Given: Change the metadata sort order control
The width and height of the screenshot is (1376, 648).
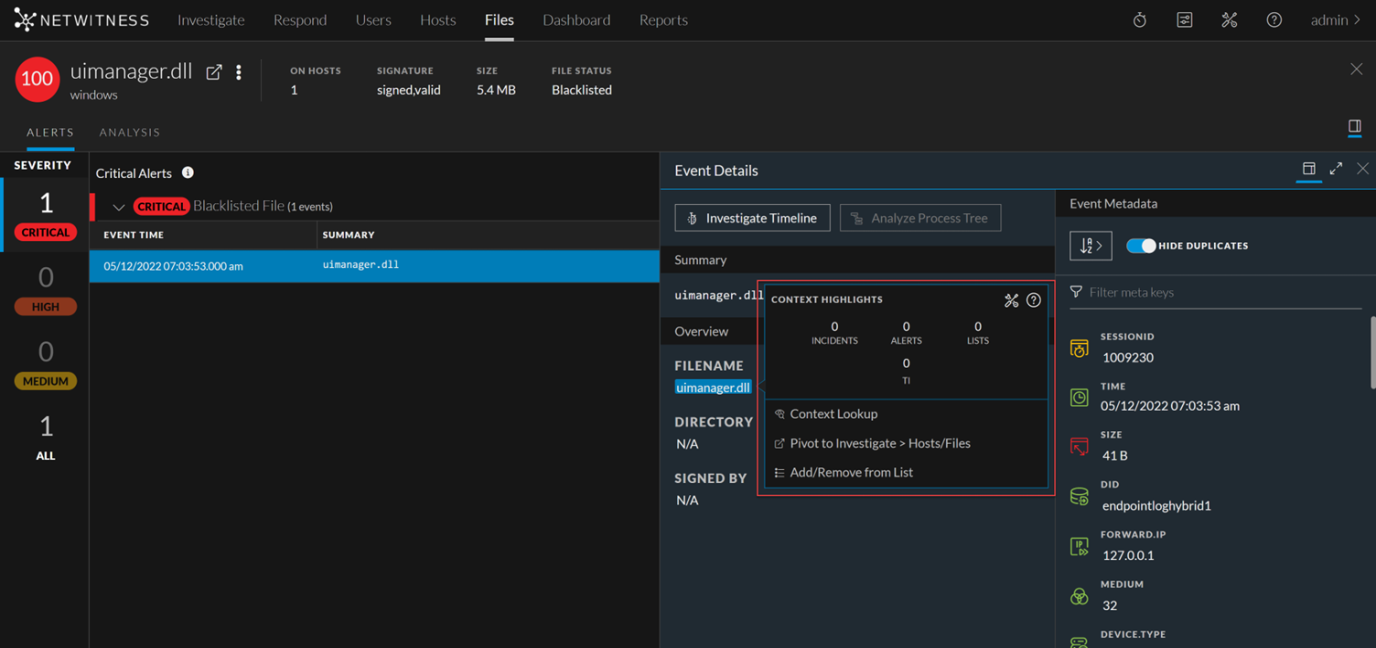Looking at the screenshot, I should pyautogui.click(x=1090, y=246).
